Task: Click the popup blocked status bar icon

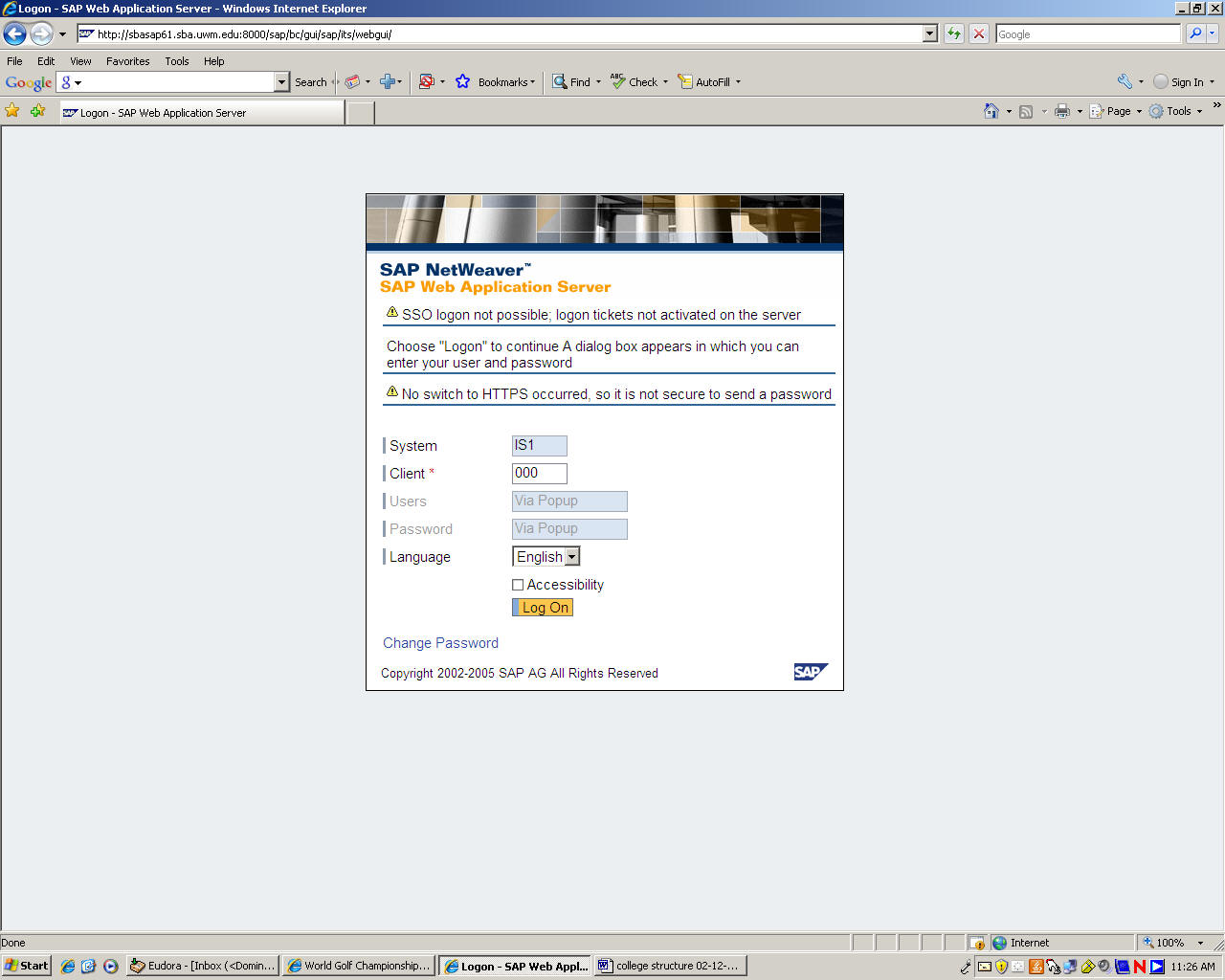Action: (x=977, y=943)
